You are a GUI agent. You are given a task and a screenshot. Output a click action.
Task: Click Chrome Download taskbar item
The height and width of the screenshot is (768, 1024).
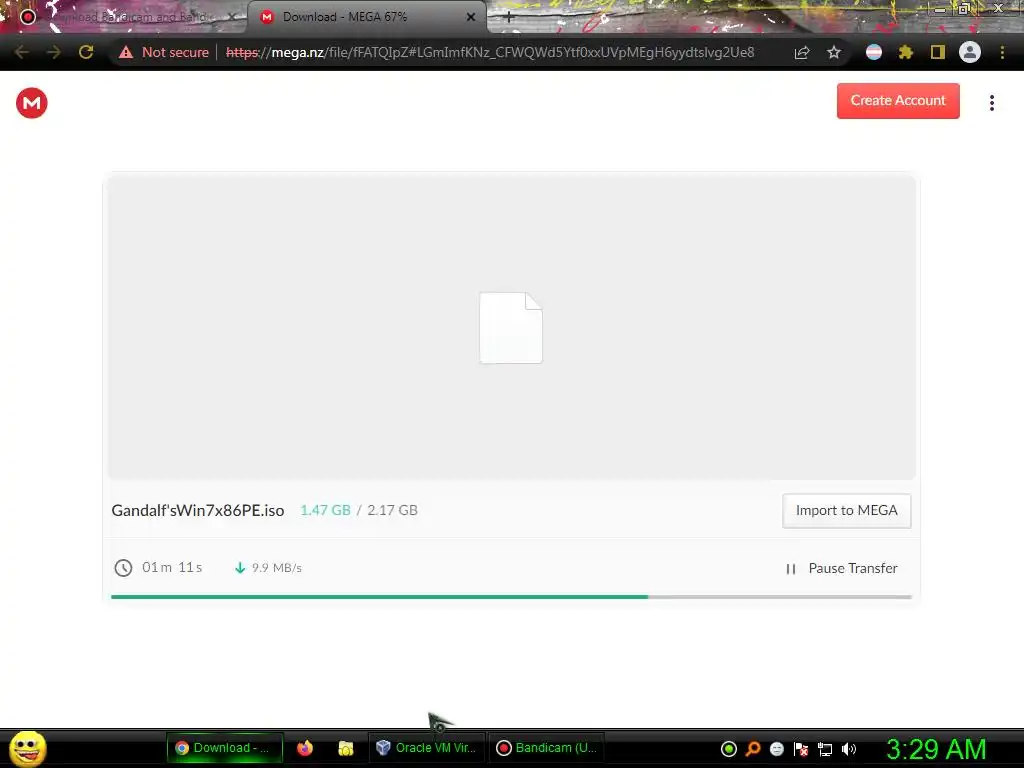tap(225, 748)
